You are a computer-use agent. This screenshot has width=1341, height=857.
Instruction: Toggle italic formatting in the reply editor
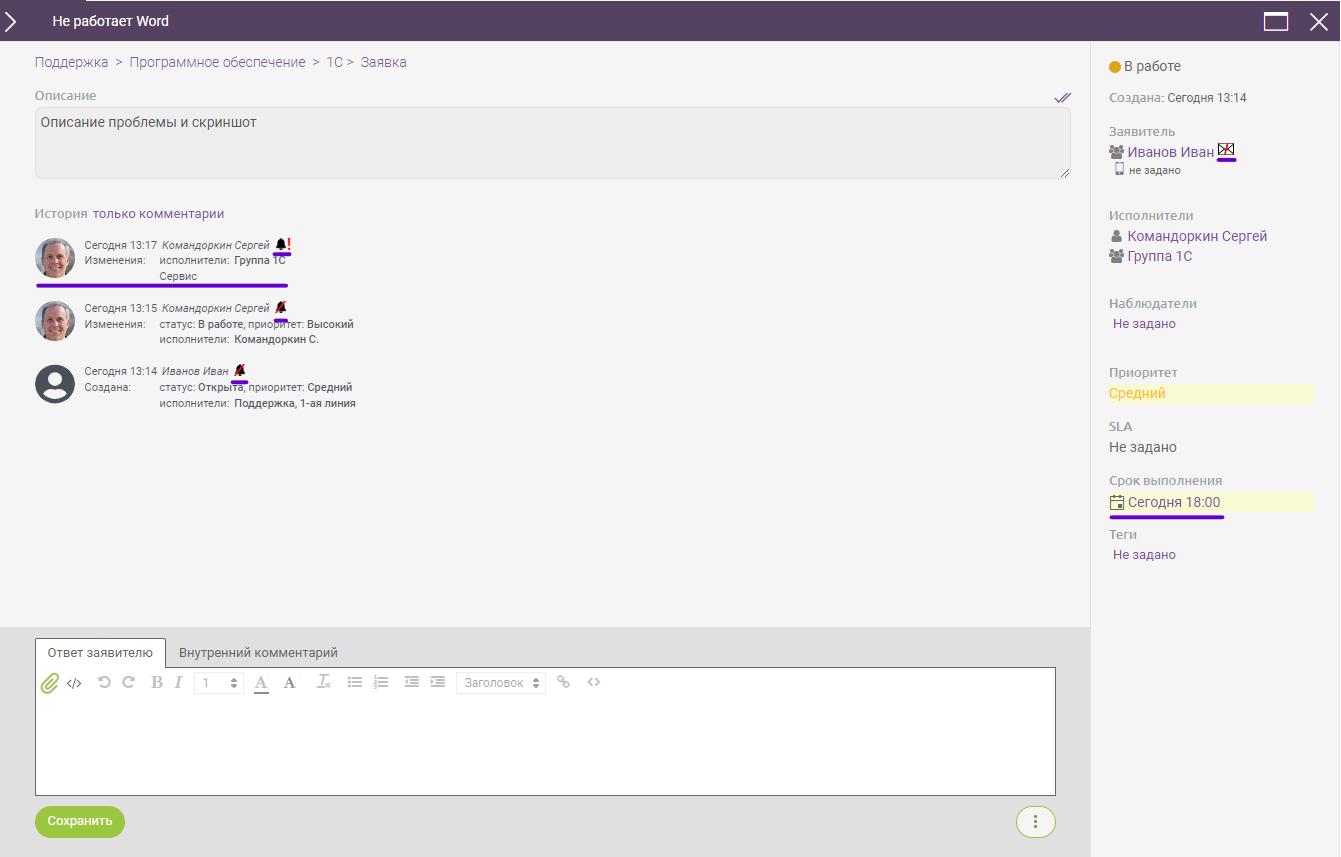pyautogui.click(x=178, y=683)
